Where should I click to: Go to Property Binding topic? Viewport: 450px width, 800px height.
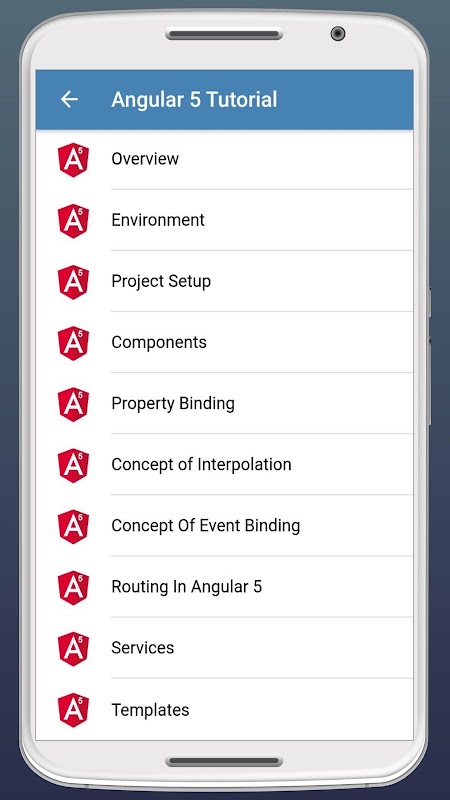pyautogui.click(x=224, y=404)
